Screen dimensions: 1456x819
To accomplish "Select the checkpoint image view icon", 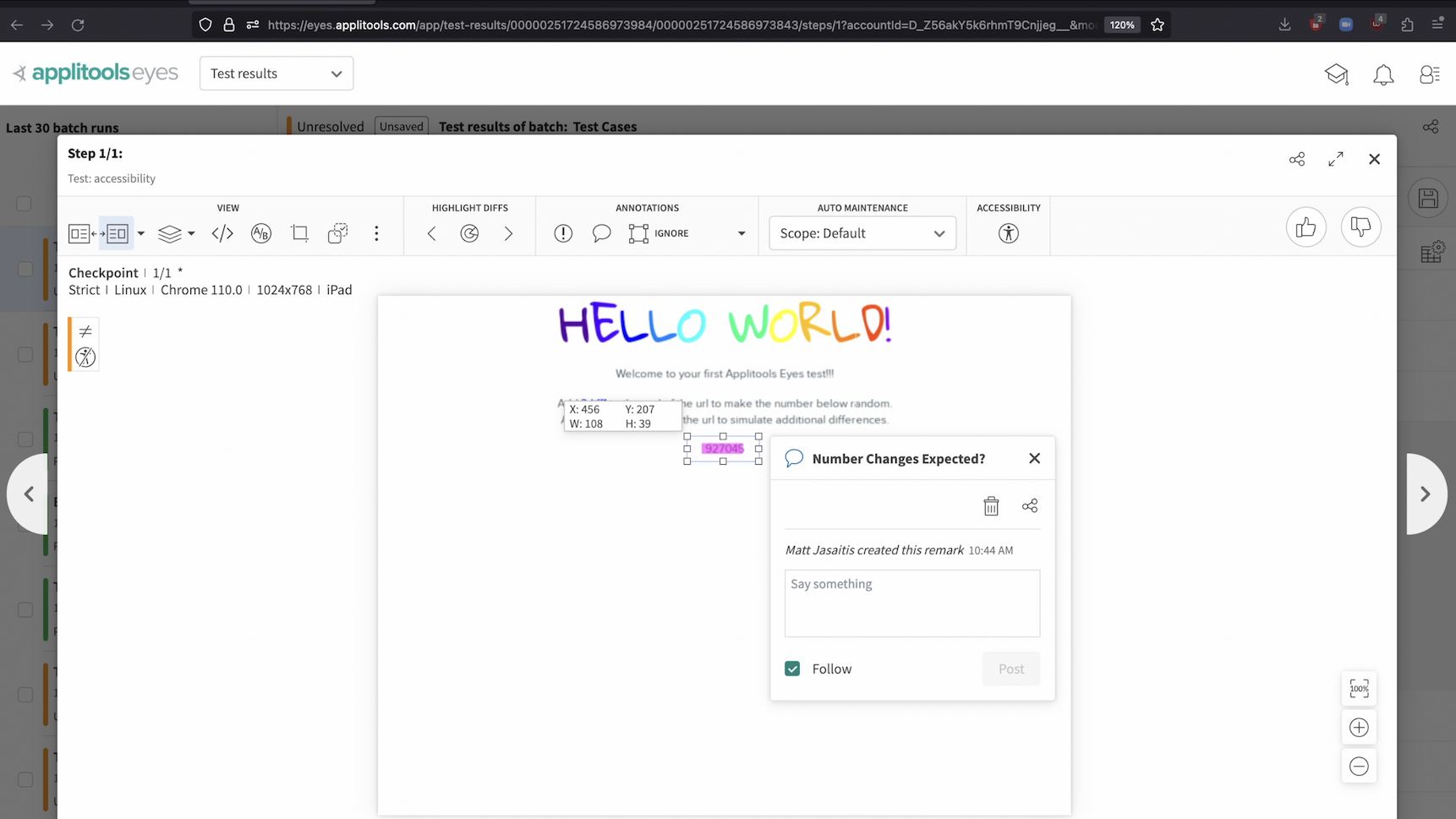I will (117, 233).
